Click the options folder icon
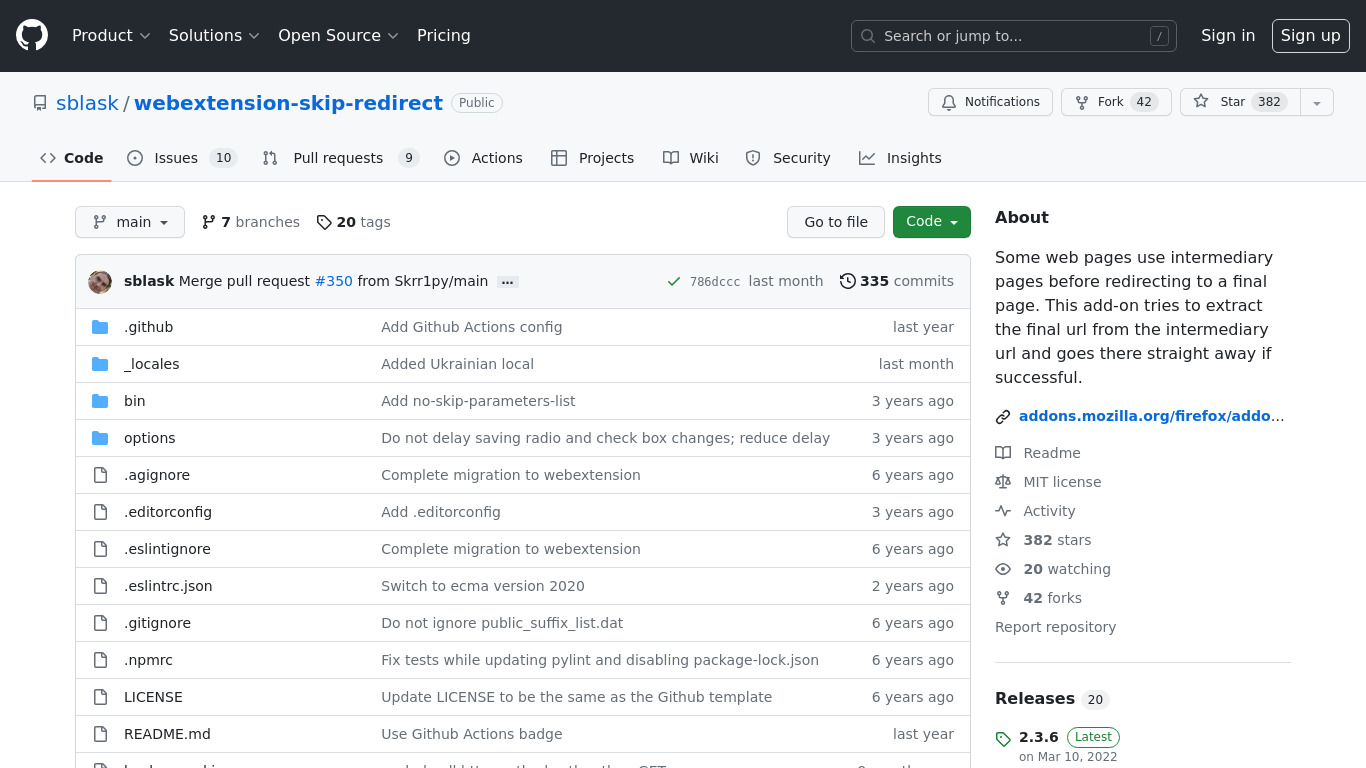1366x768 pixels. 100,438
